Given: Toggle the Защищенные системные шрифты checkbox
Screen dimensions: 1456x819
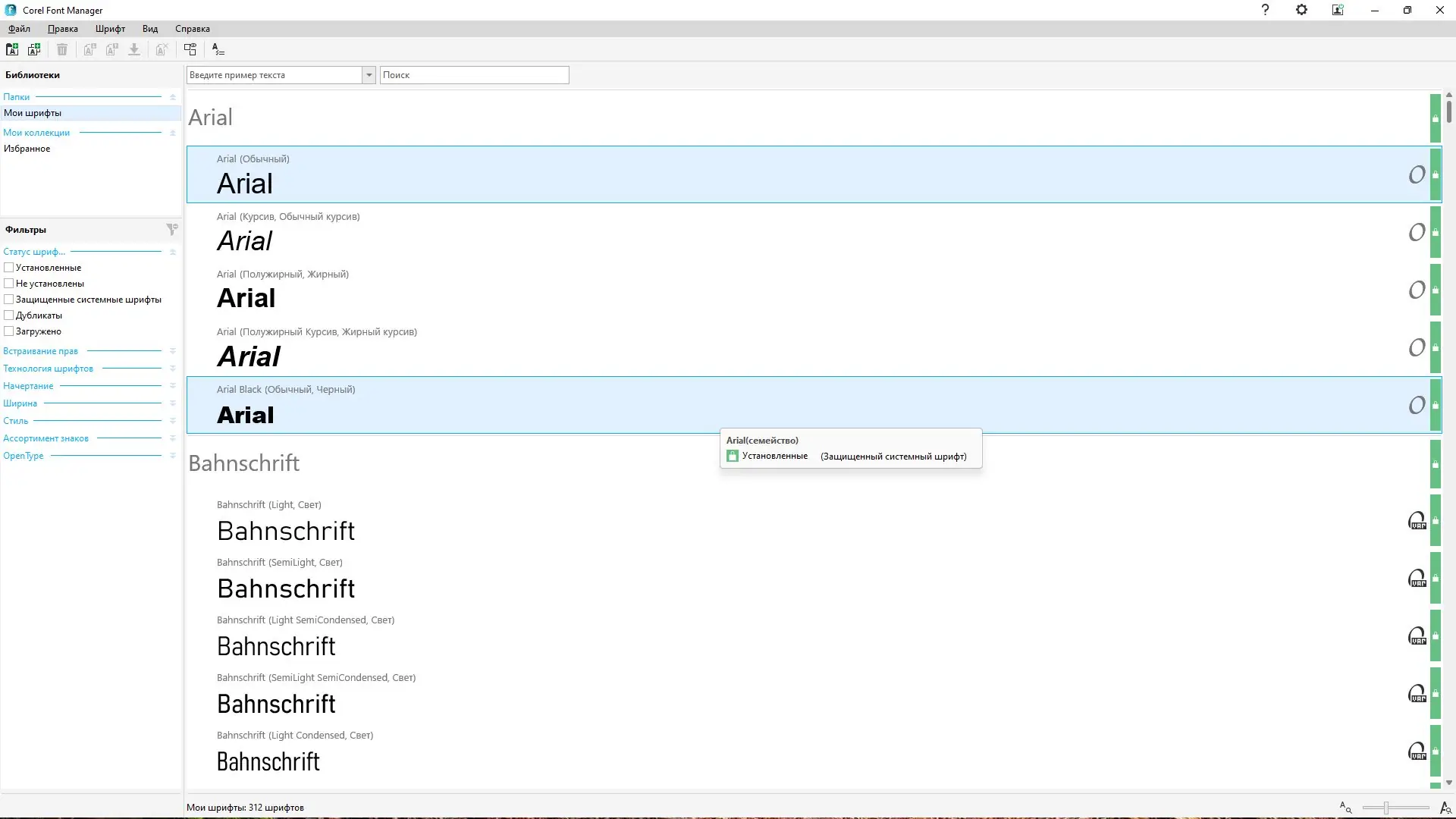Looking at the screenshot, I should click(x=9, y=300).
